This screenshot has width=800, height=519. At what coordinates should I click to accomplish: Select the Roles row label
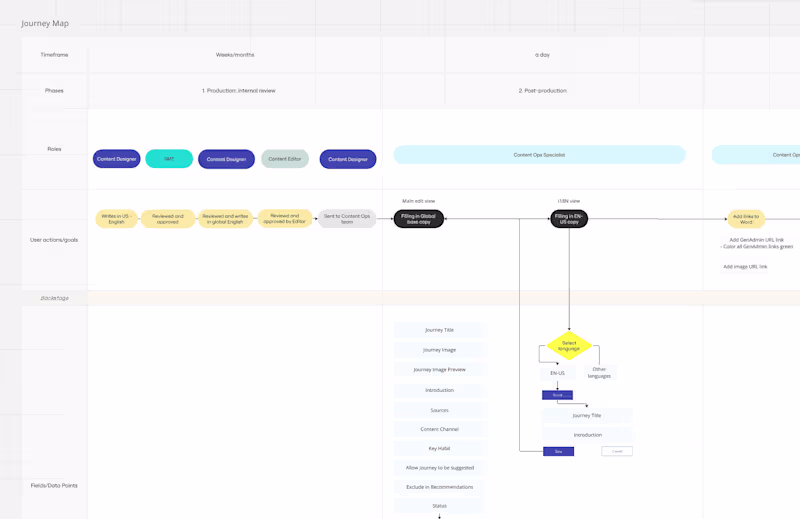pos(54,149)
